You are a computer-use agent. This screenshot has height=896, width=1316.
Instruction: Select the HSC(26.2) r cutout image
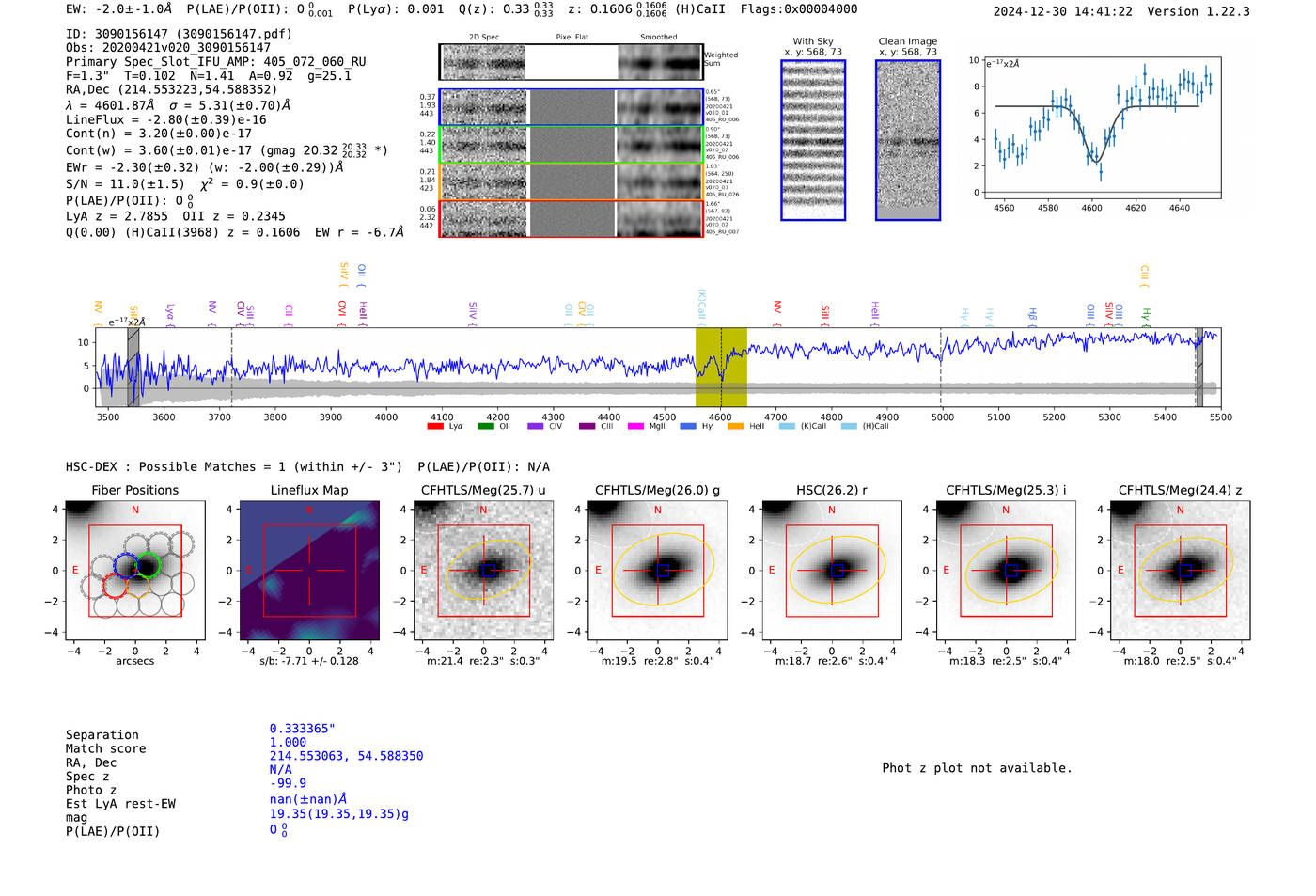[832, 570]
